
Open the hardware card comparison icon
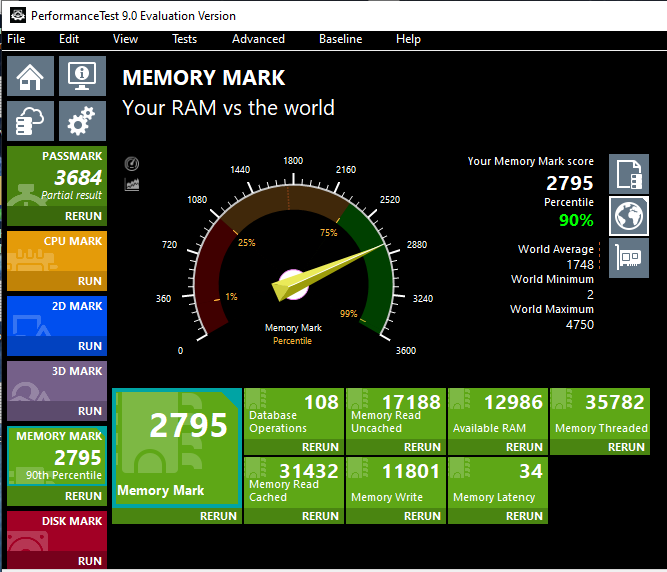pyautogui.click(x=629, y=258)
